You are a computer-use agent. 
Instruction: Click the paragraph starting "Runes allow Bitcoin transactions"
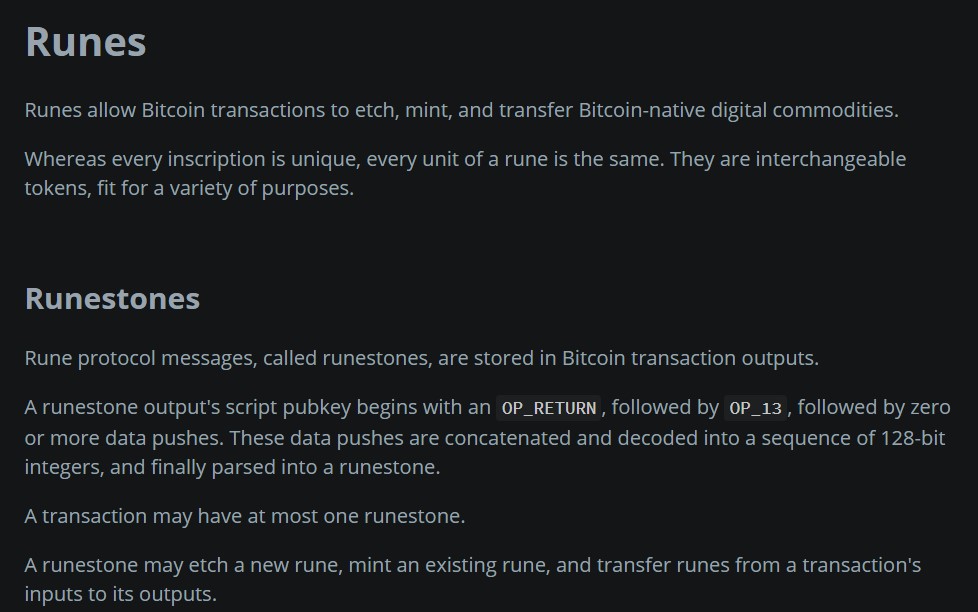(x=461, y=110)
